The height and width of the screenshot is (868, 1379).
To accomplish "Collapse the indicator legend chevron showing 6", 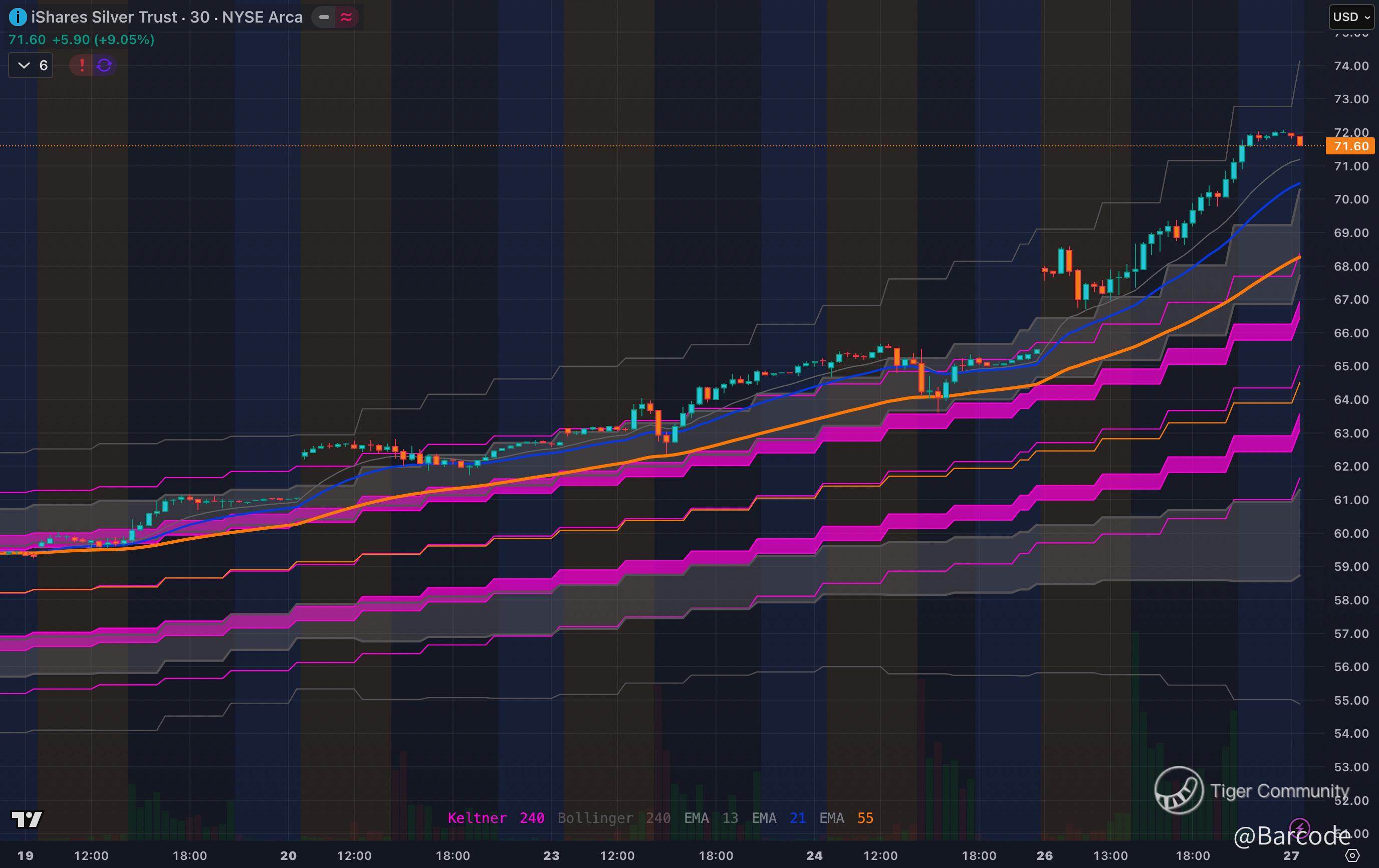I will click(24, 65).
